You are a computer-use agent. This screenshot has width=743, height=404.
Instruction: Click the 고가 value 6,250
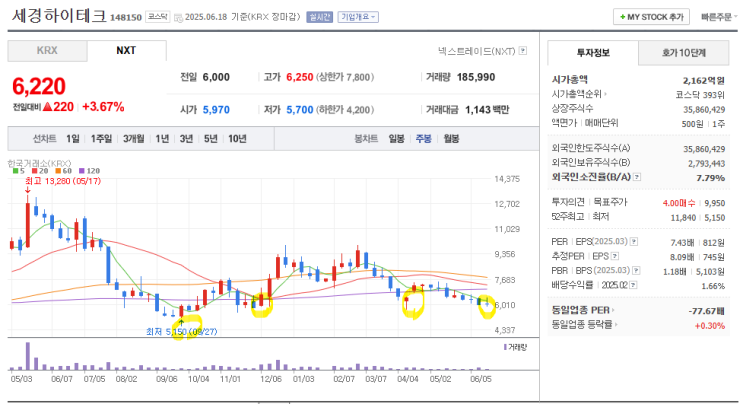coord(299,77)
